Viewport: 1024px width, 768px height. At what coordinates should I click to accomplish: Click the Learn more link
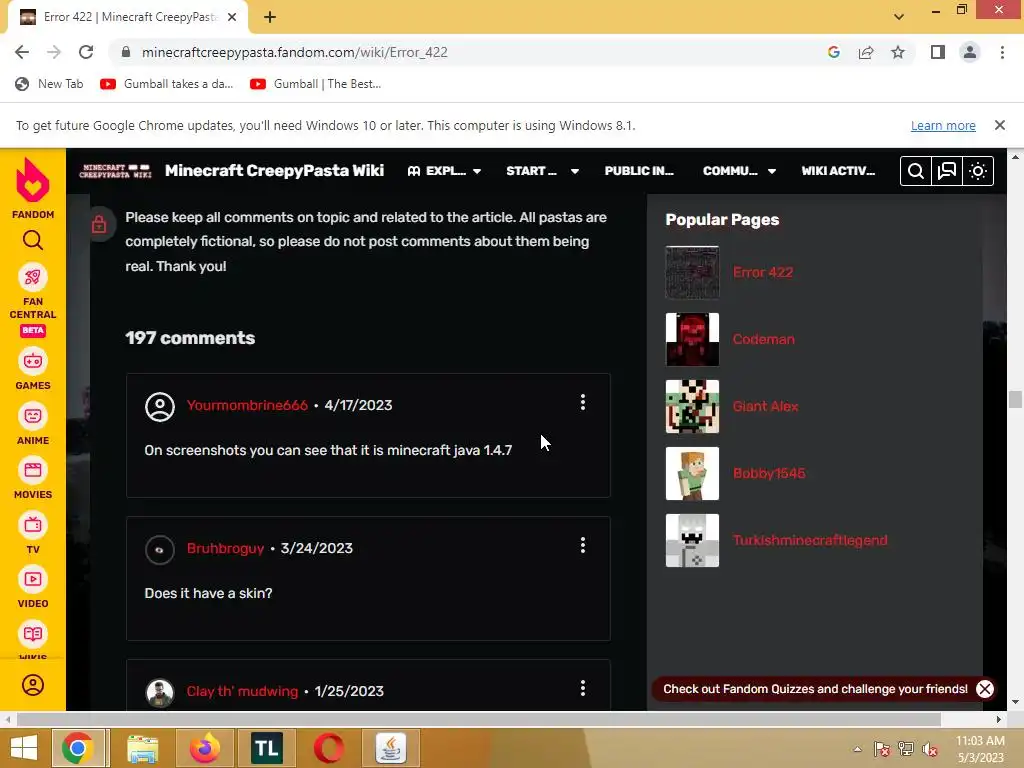[942, 125]
